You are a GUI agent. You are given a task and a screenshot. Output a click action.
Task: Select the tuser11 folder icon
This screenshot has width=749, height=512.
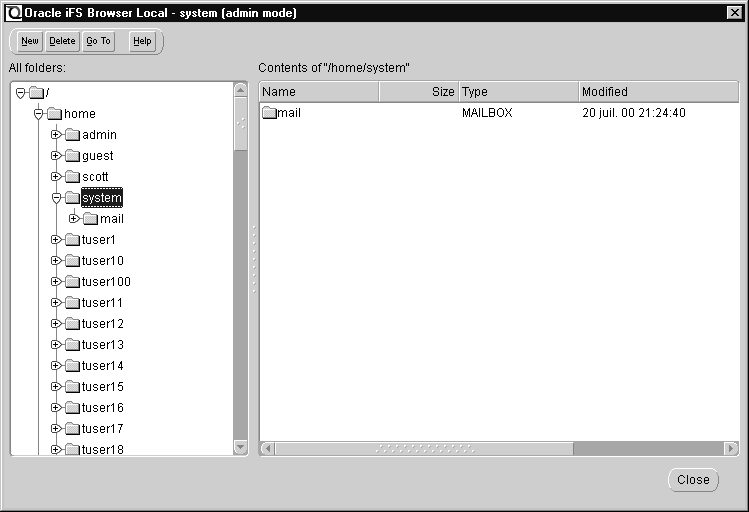[x=72, y=303]
